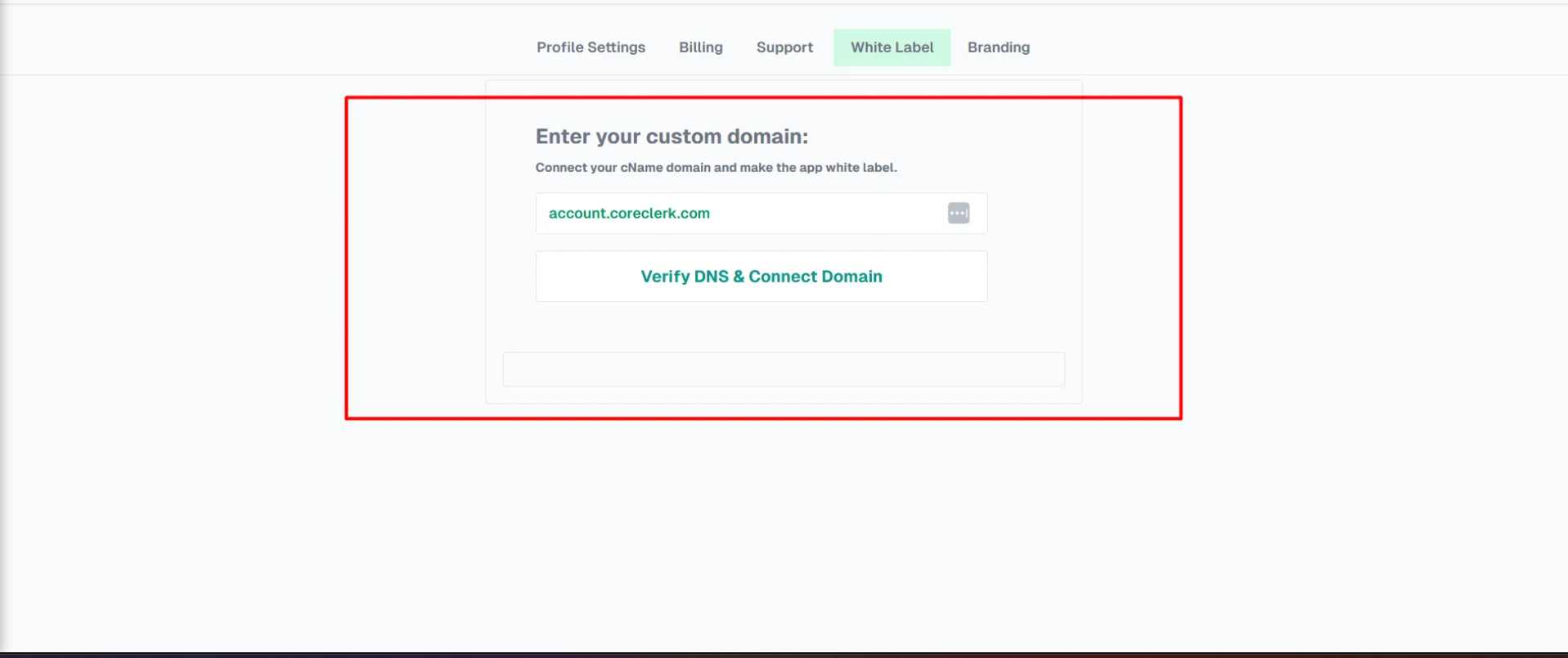Go to the Support tab
This screenshot has width=1568, height=658.
(x=784, y=47)
